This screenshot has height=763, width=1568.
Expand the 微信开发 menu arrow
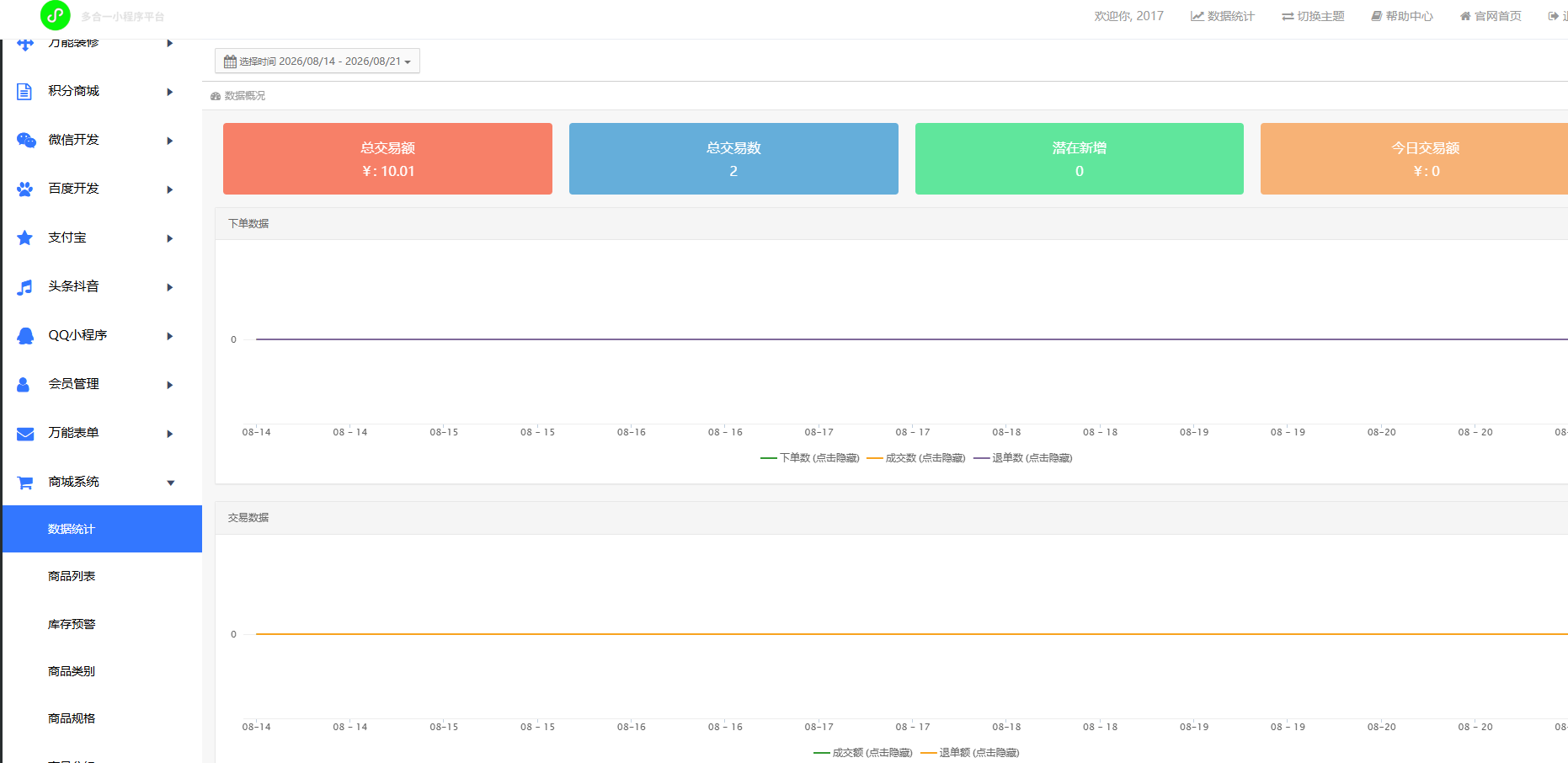tap(170, 141)
